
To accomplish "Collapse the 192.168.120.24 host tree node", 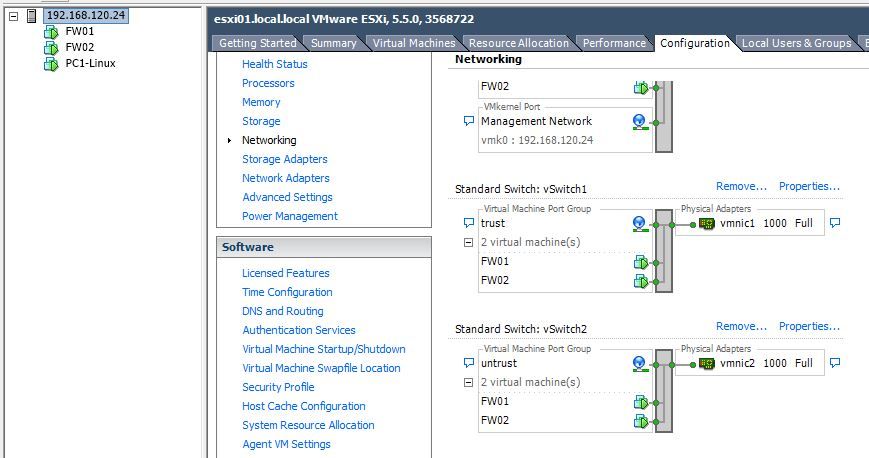I will pyautogui.click(x=13, y=16).
